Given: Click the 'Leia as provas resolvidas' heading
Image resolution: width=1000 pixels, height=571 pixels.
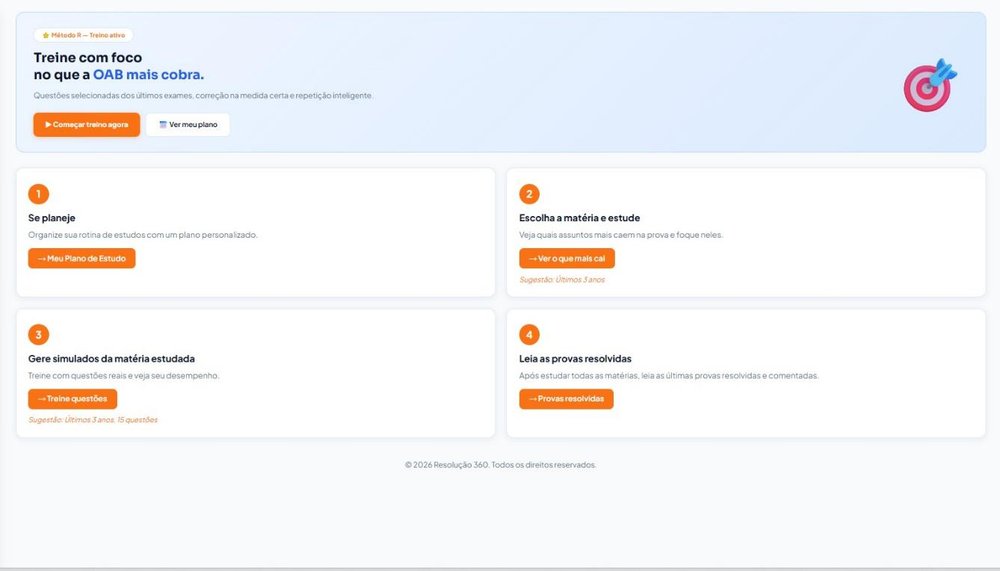Looking at the screenshot, I should pos(575,358).
